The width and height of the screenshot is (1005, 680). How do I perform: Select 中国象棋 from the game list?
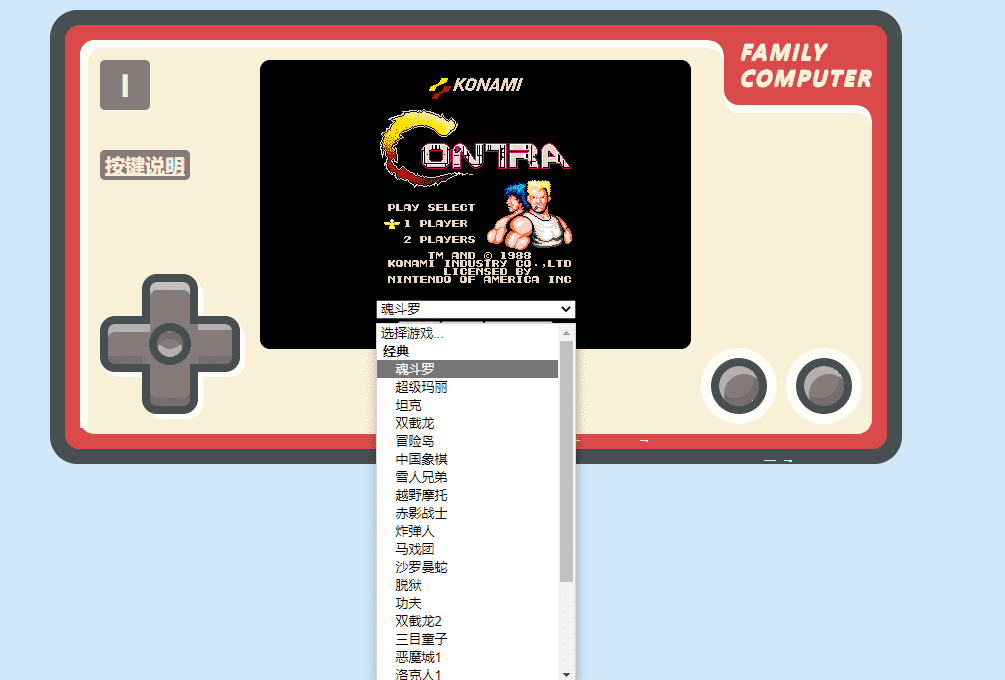pos(467,459)
